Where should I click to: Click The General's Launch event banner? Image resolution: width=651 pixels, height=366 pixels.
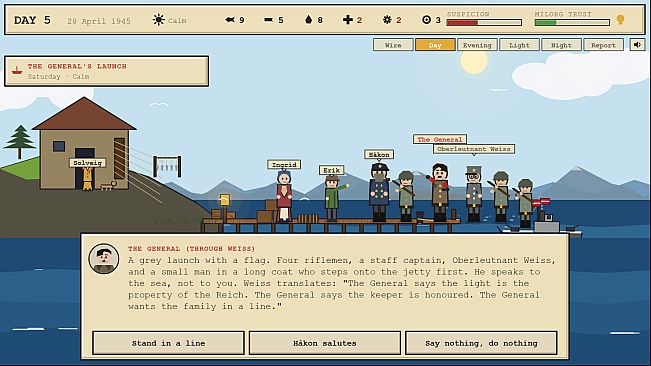pyautogui.click(x=107, y=71)
